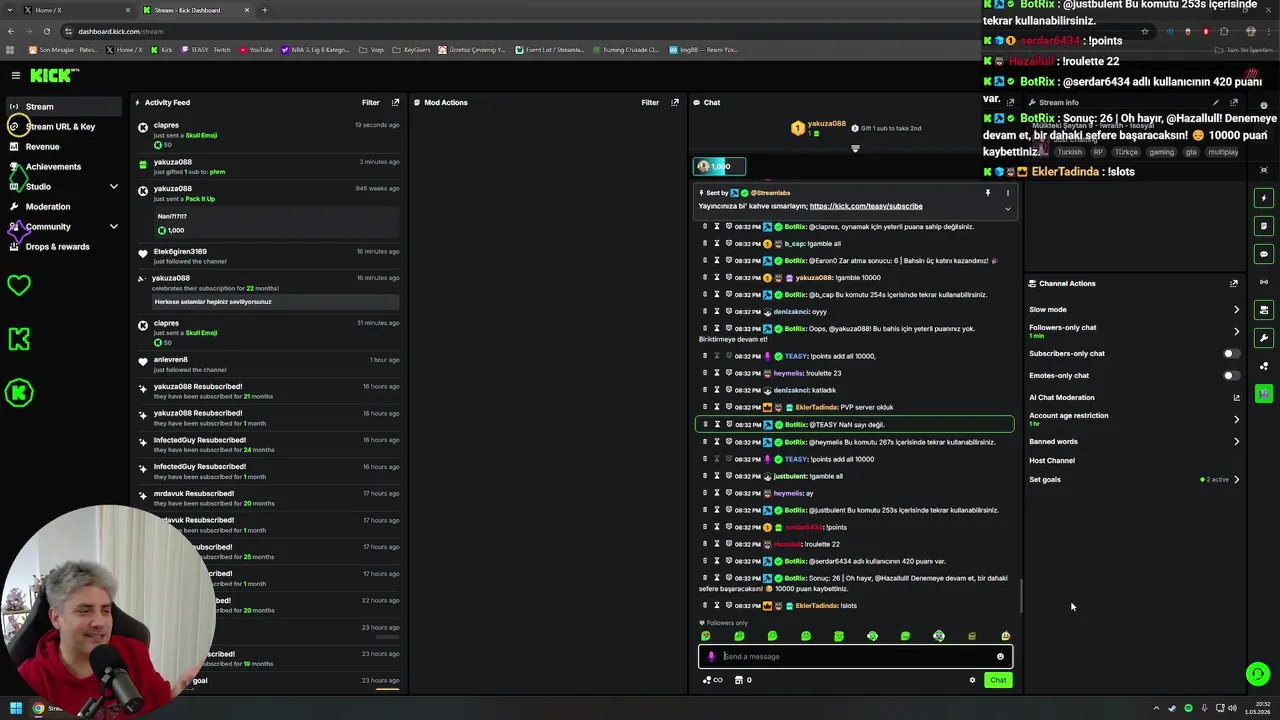
Task: Open Account age restriction settings arrow
Action: (1236, 419)
